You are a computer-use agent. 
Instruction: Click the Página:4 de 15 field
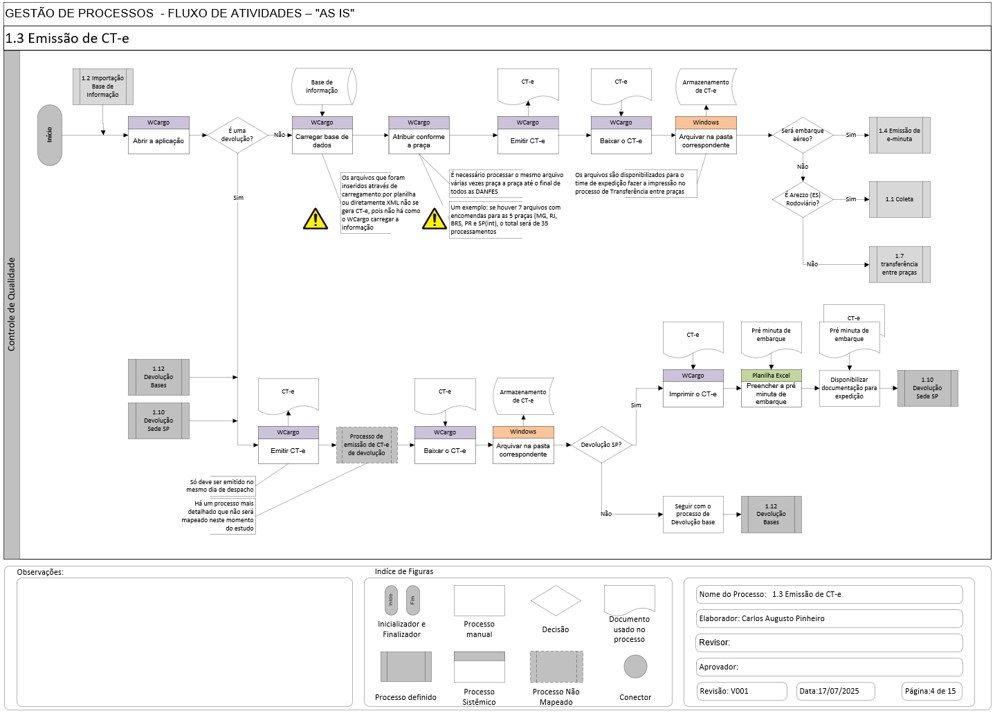point(932,691)
